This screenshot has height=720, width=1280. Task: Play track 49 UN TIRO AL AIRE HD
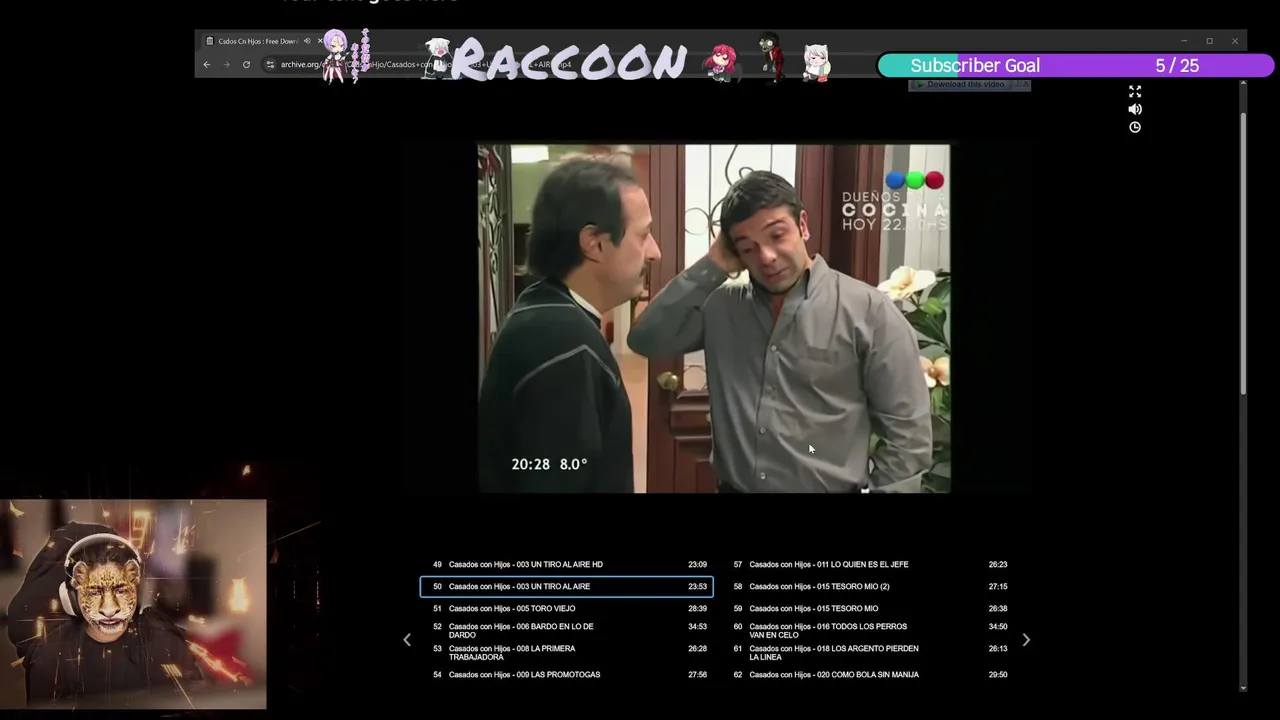pyautogui.click(x=568, y=564)
